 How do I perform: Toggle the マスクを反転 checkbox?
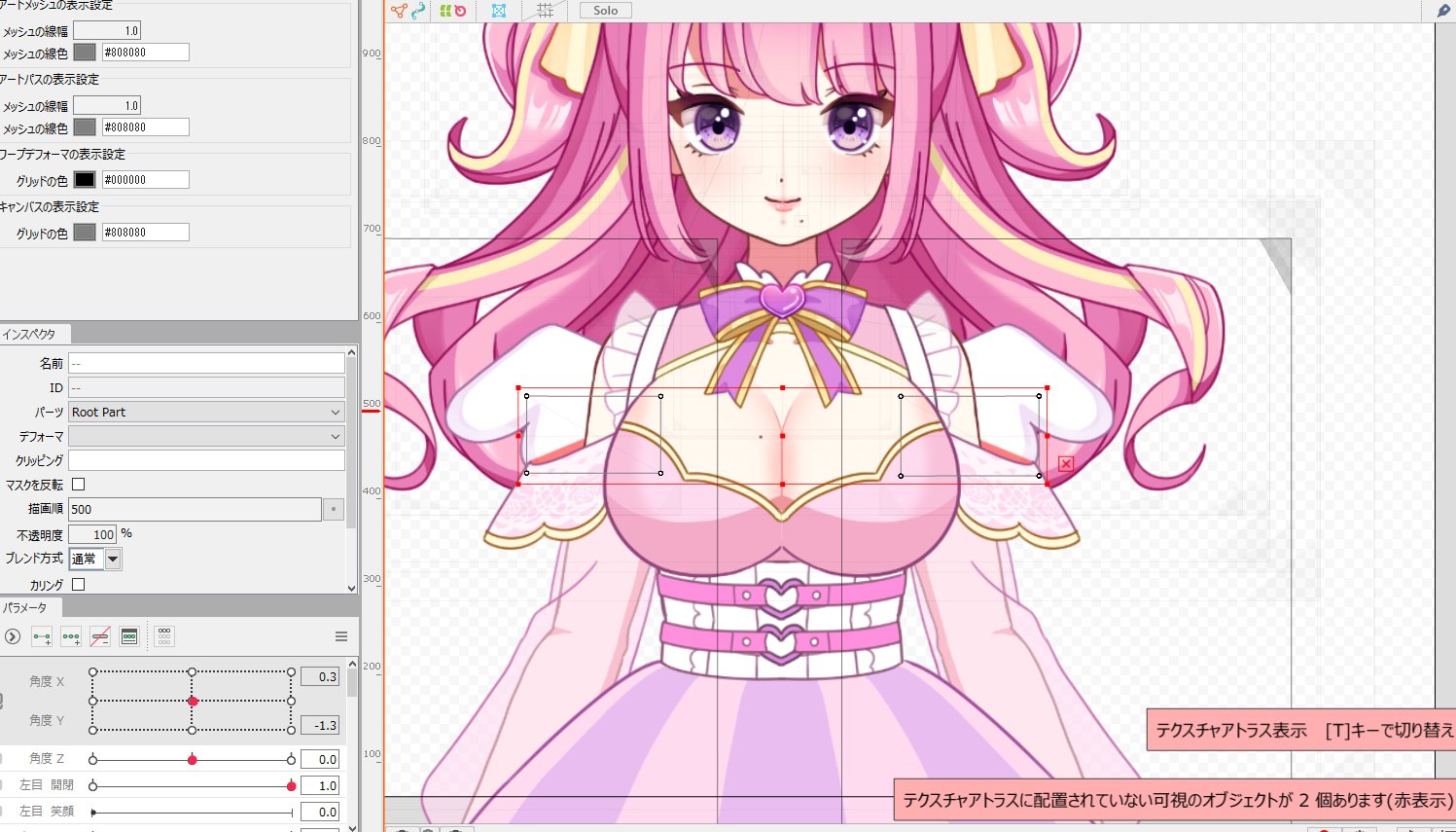(79, 484)
